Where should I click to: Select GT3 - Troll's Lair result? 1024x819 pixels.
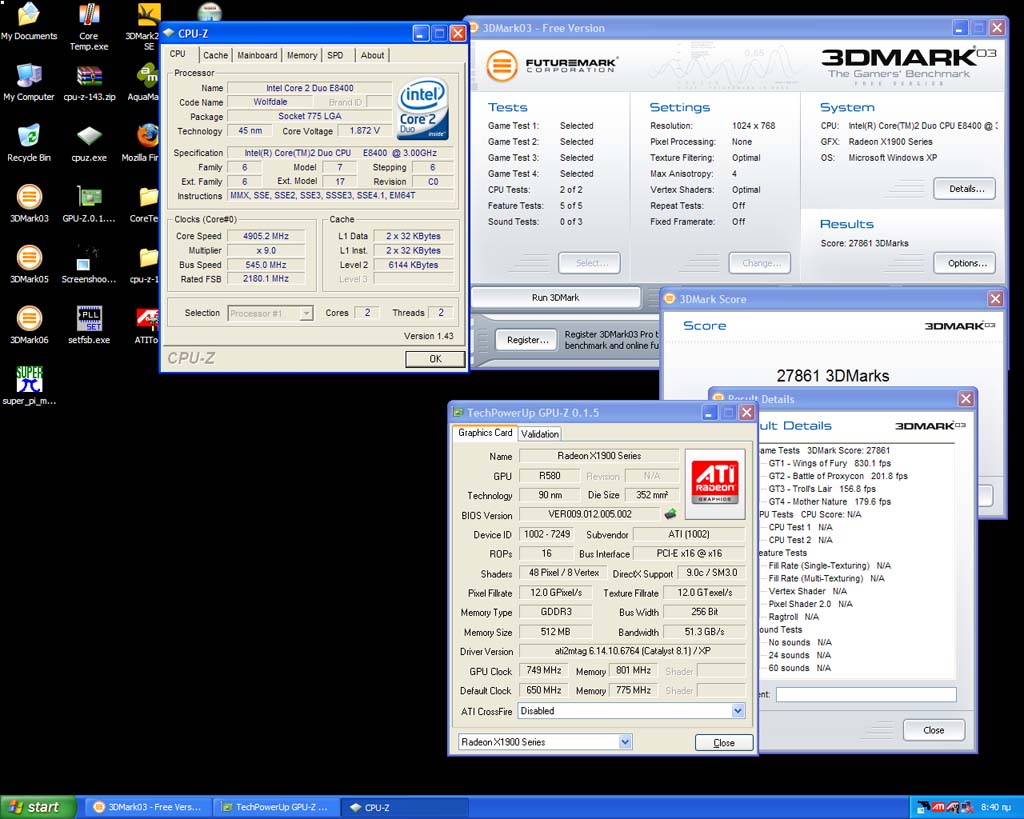click(822, 489)
